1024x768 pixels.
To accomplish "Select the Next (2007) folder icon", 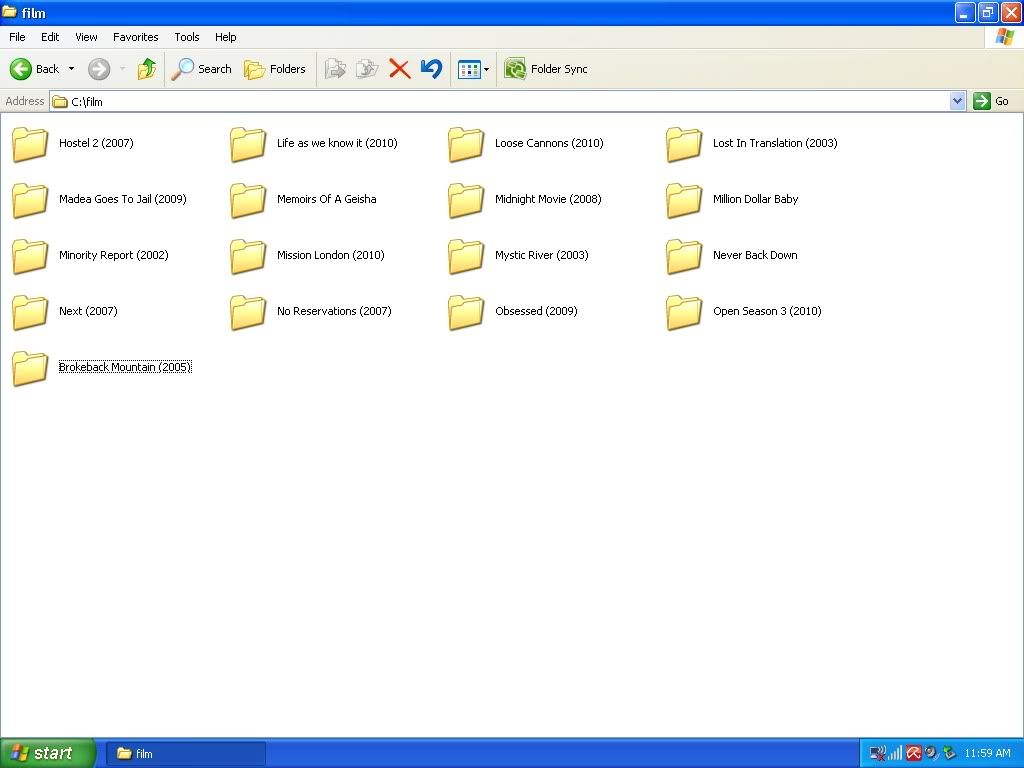I will [x=30, y=312].
